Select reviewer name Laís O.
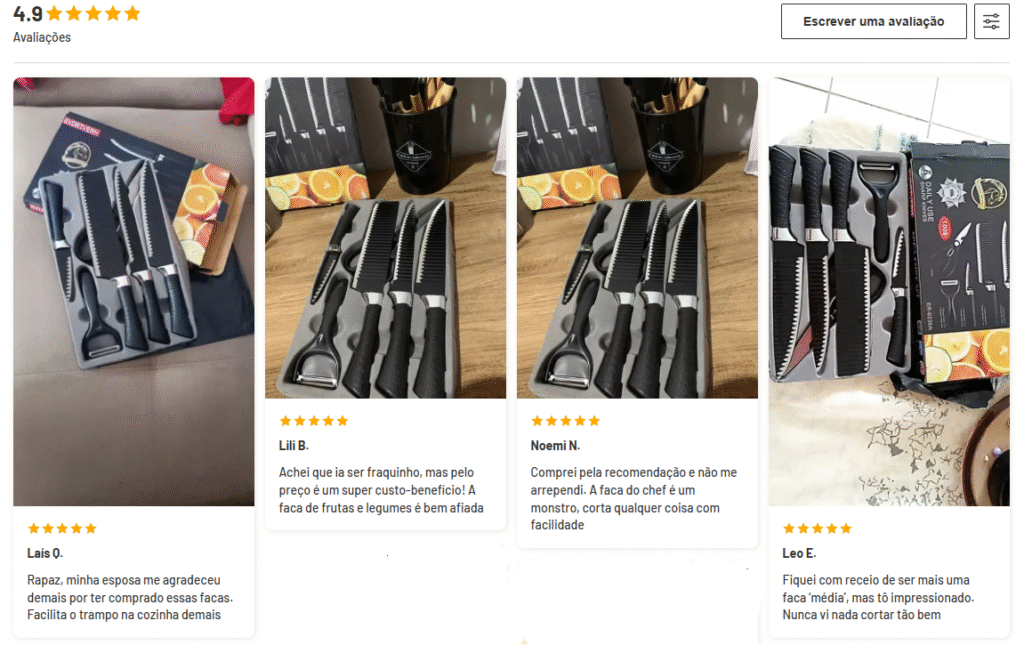 (45, 553)
